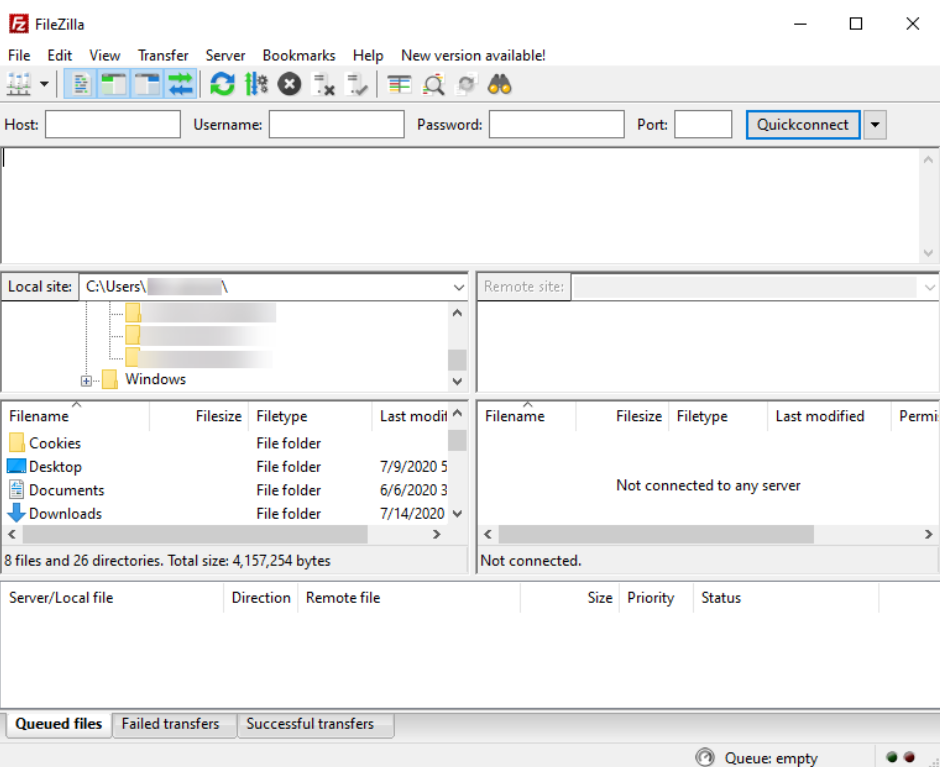Click inside the Host input field
Viewport: 940px width, 767px height.
click(112, 124)
